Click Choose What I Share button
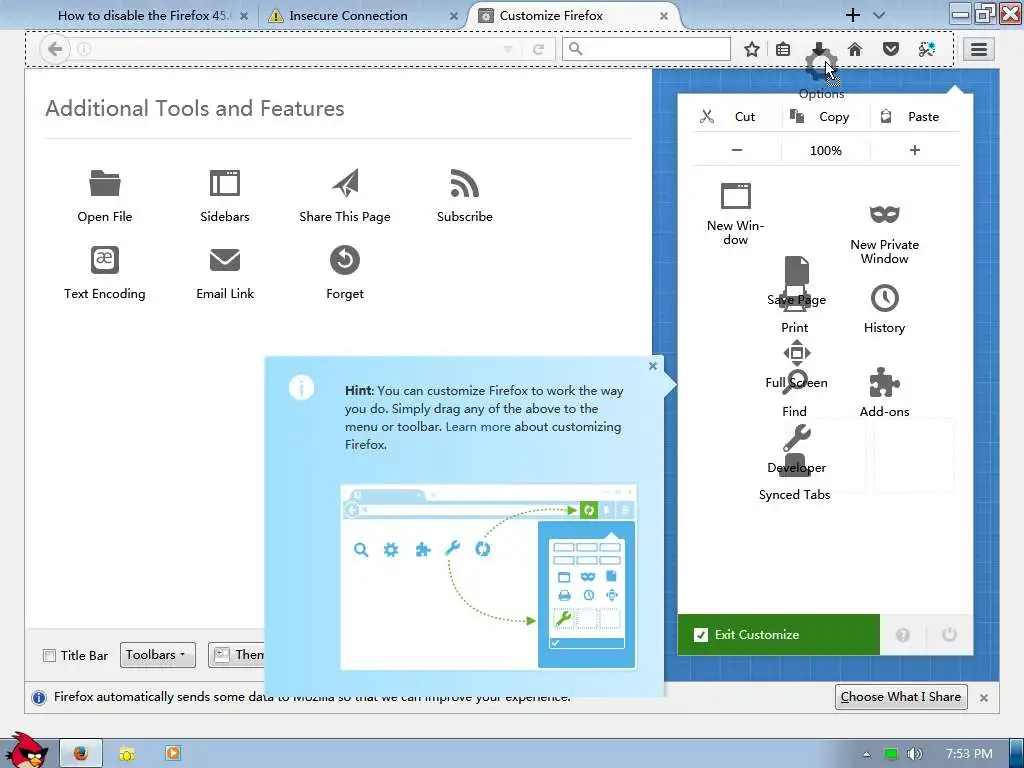The image size is (1024, 768). point(901,697)
